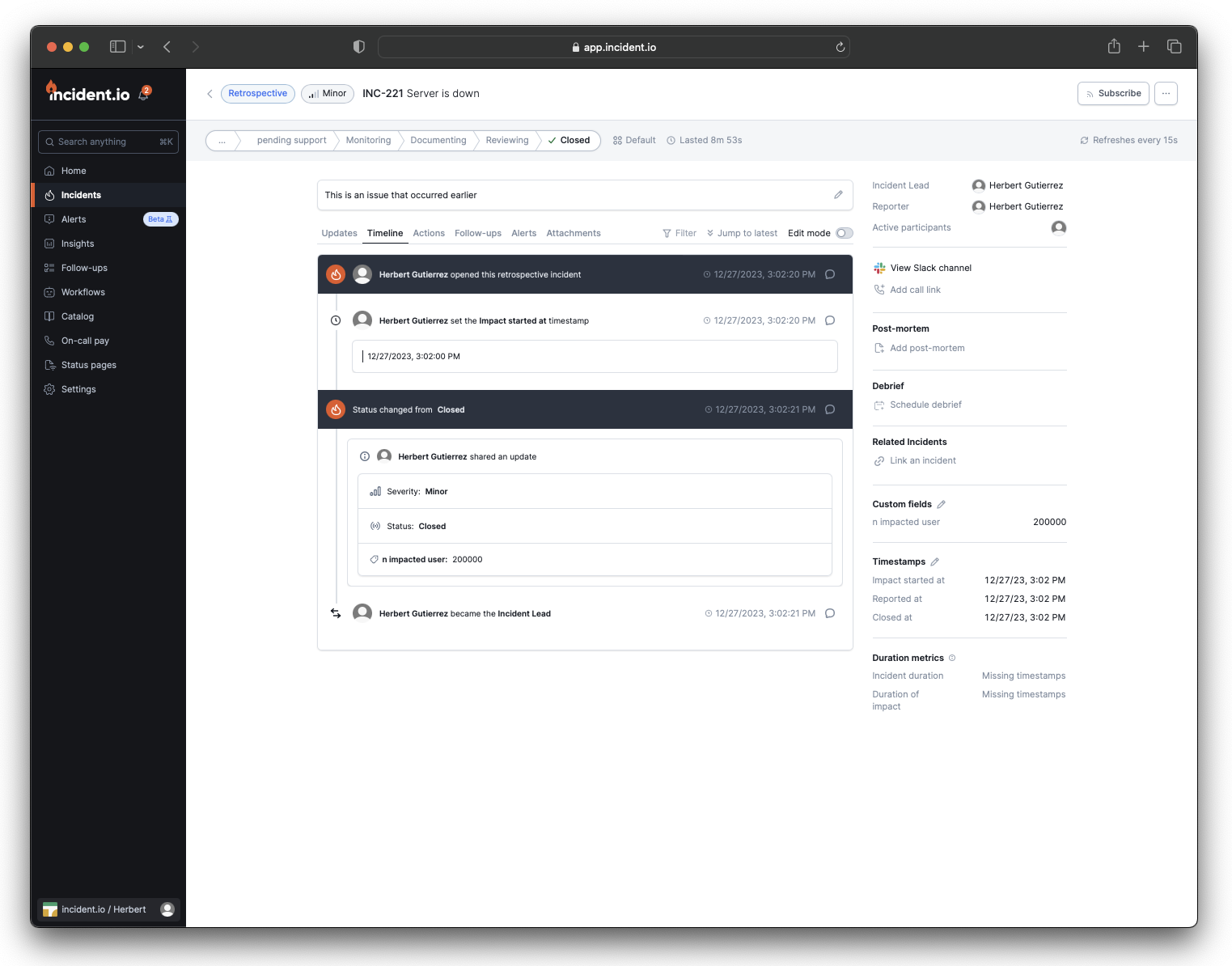Switch to the Alerts tab in the incident
This screenshot has height=966, width=1232.
[523, 233]
